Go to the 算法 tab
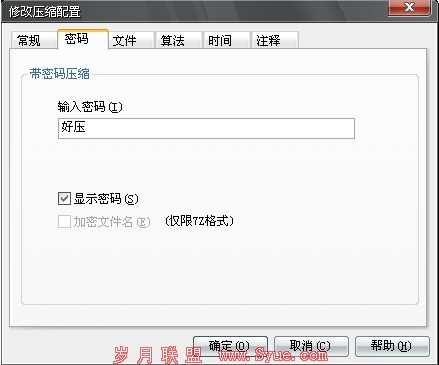 (x=179, y=41)
